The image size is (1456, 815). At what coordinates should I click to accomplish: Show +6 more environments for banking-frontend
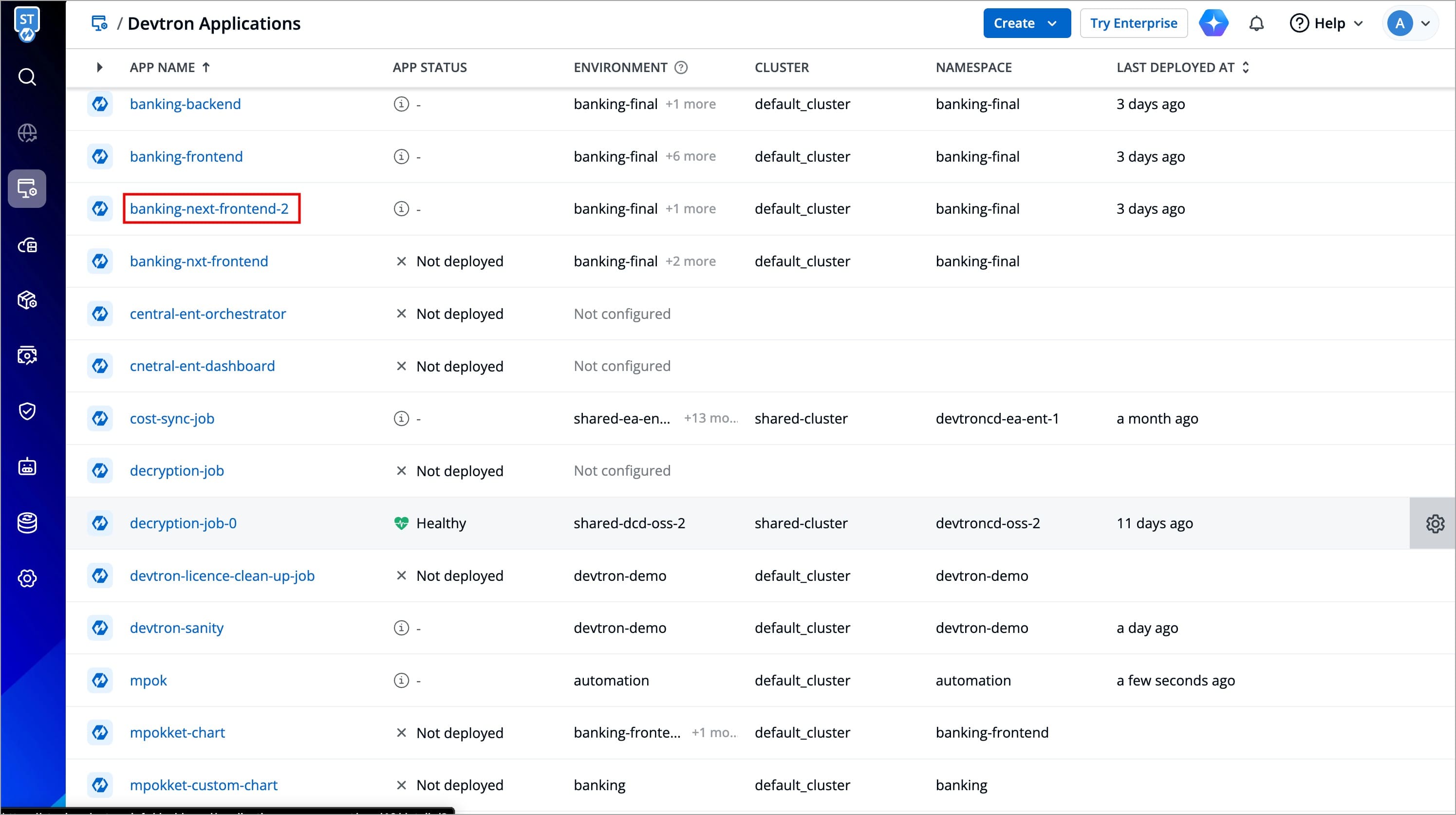(x=690, y=157)
